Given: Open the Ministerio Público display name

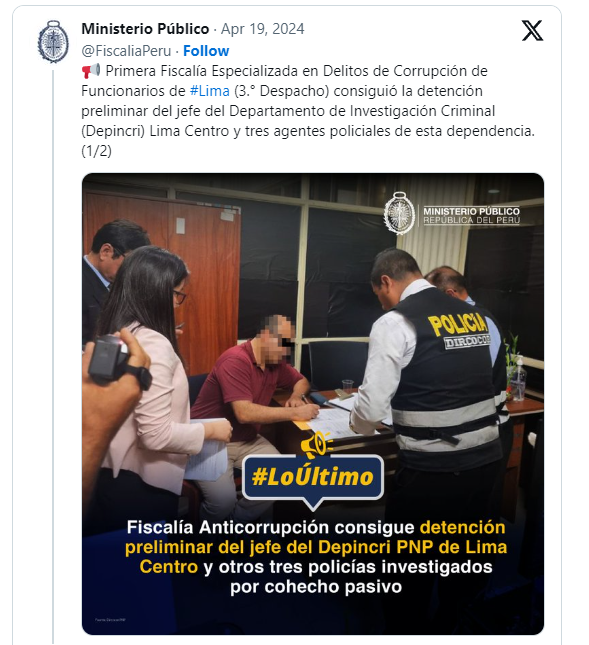Looking at the screenshot, I should tap(145, 29).
